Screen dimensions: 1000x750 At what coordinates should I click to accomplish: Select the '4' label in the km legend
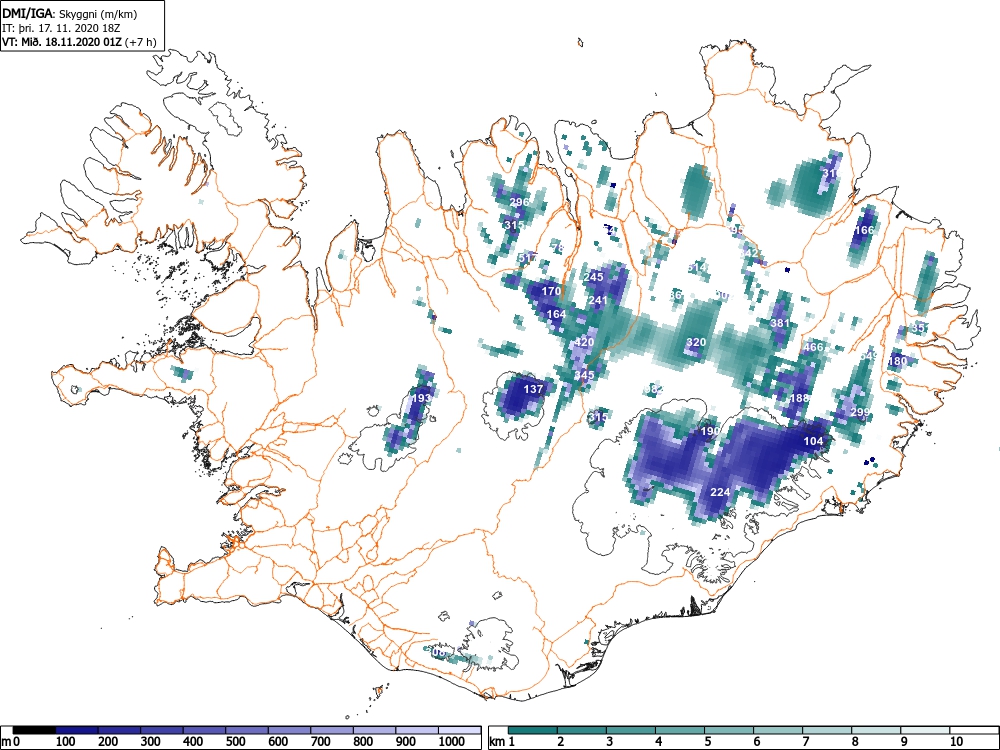(x=659, y=741)
